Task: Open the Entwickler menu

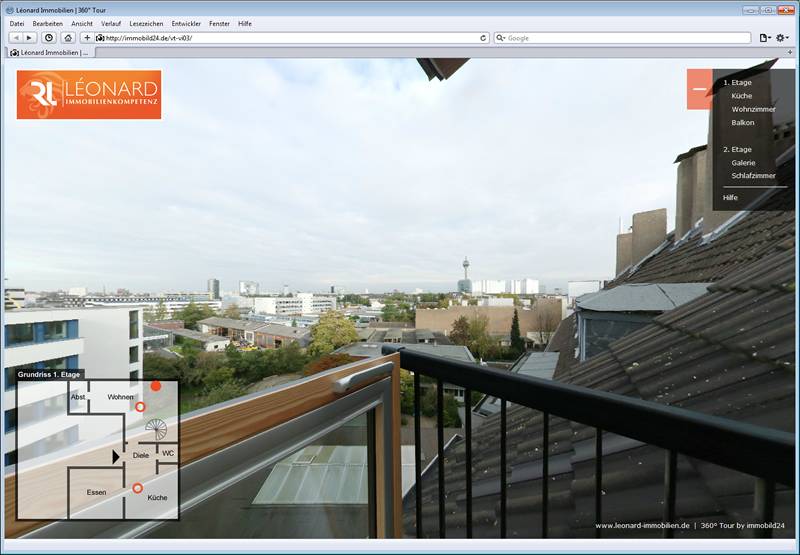Action: pos(186,23)
